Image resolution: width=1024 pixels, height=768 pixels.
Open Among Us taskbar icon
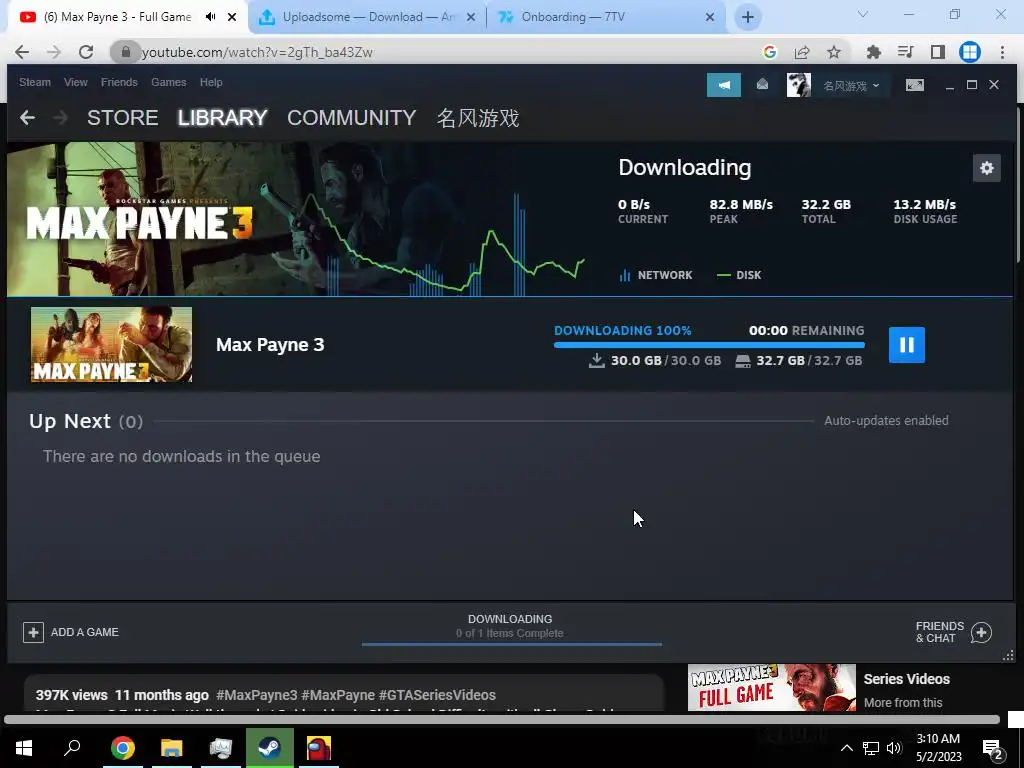[319, 748]
